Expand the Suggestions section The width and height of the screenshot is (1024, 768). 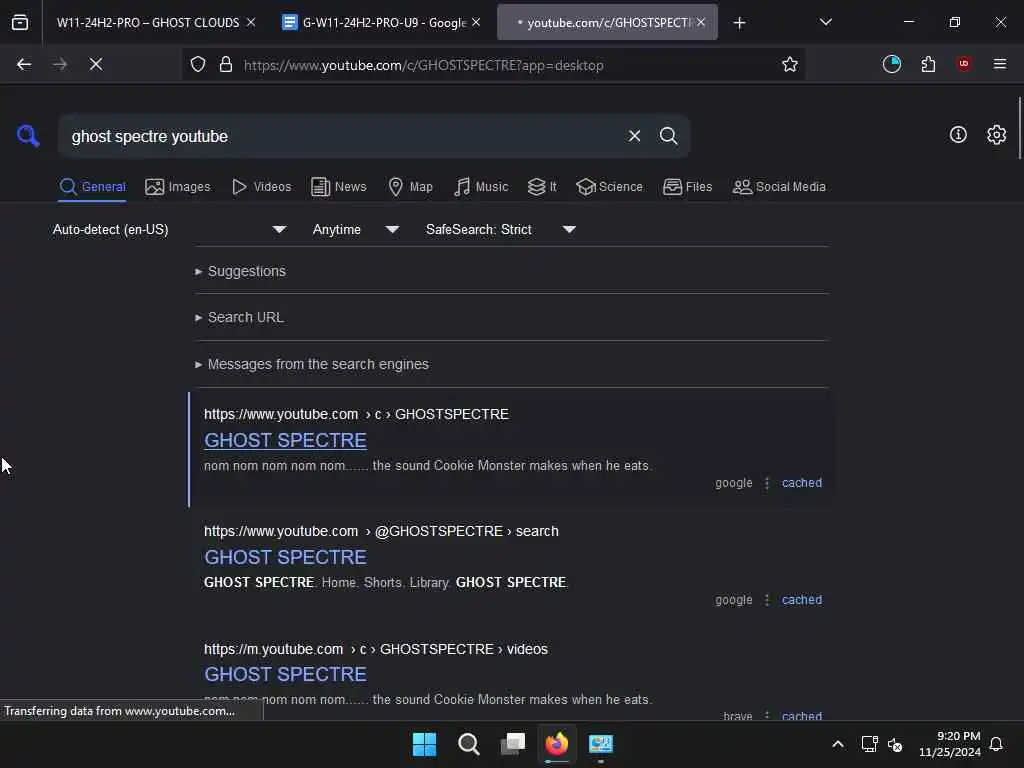pos(240,271)
